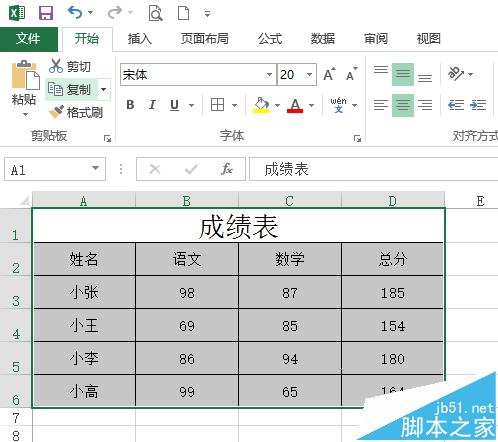The width and height of the screenshot is (498, 442).
Task: Activate the 格式刷 format painter
Action: click(x=76, y=112)
